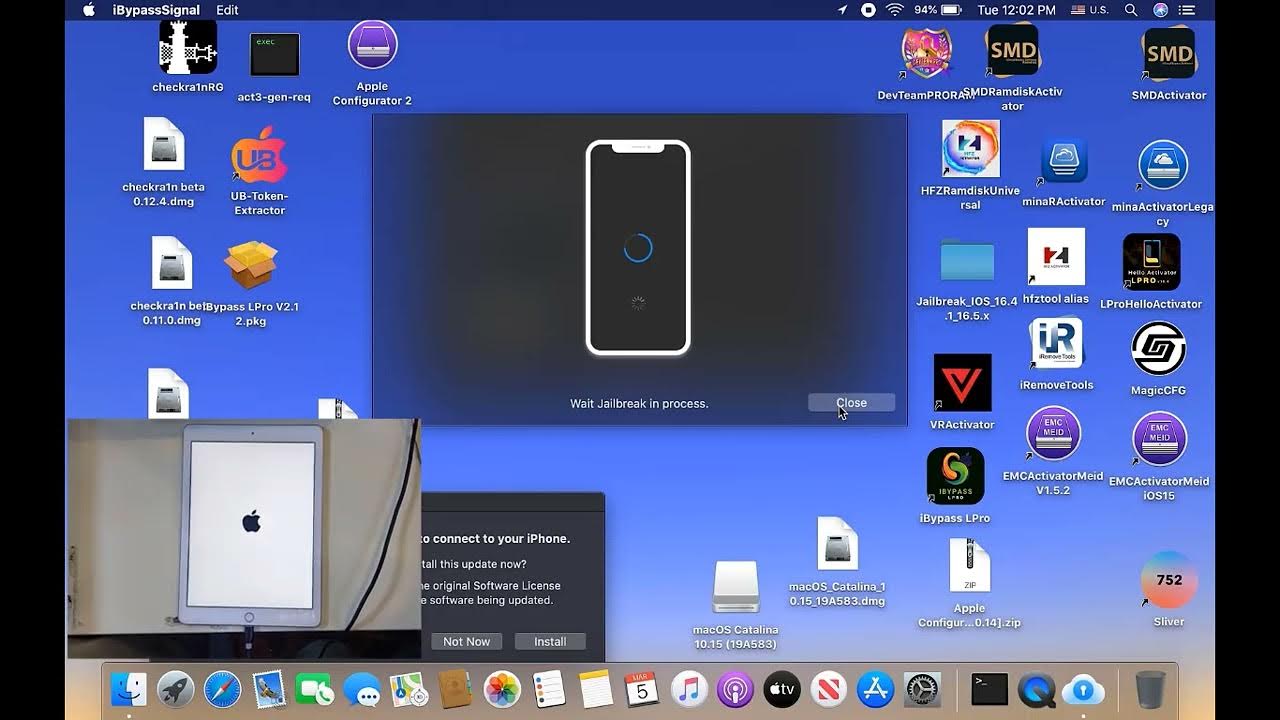This screenshot has width=1280, height=720.
Task: Open the Mail stamp app in the dock
Action: pyautogui.click(x=269, y=690)
